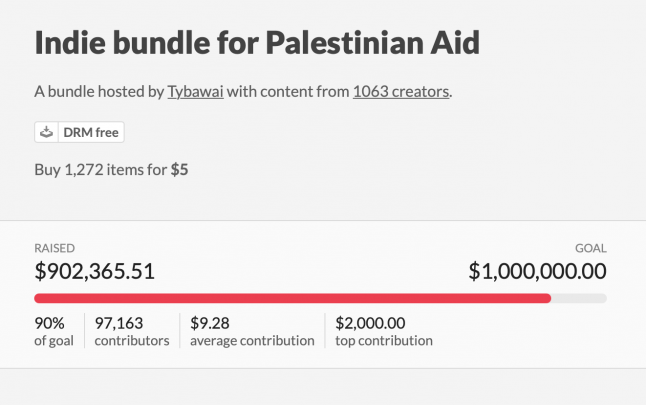Click the Buy 1,272 items text
The height and width of the screenshot is (405, 646).
pyautogui.click(x=98, y=170)
